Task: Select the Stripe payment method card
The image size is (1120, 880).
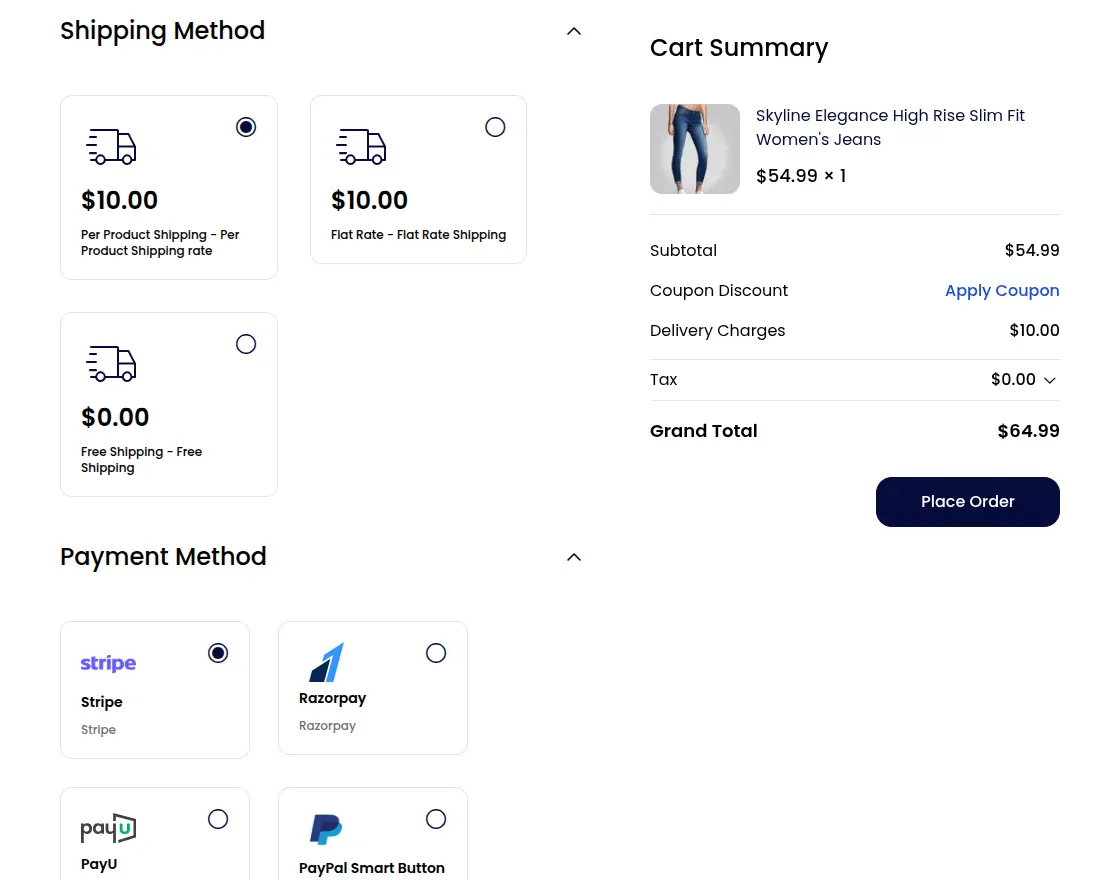Action: point(154,690)
